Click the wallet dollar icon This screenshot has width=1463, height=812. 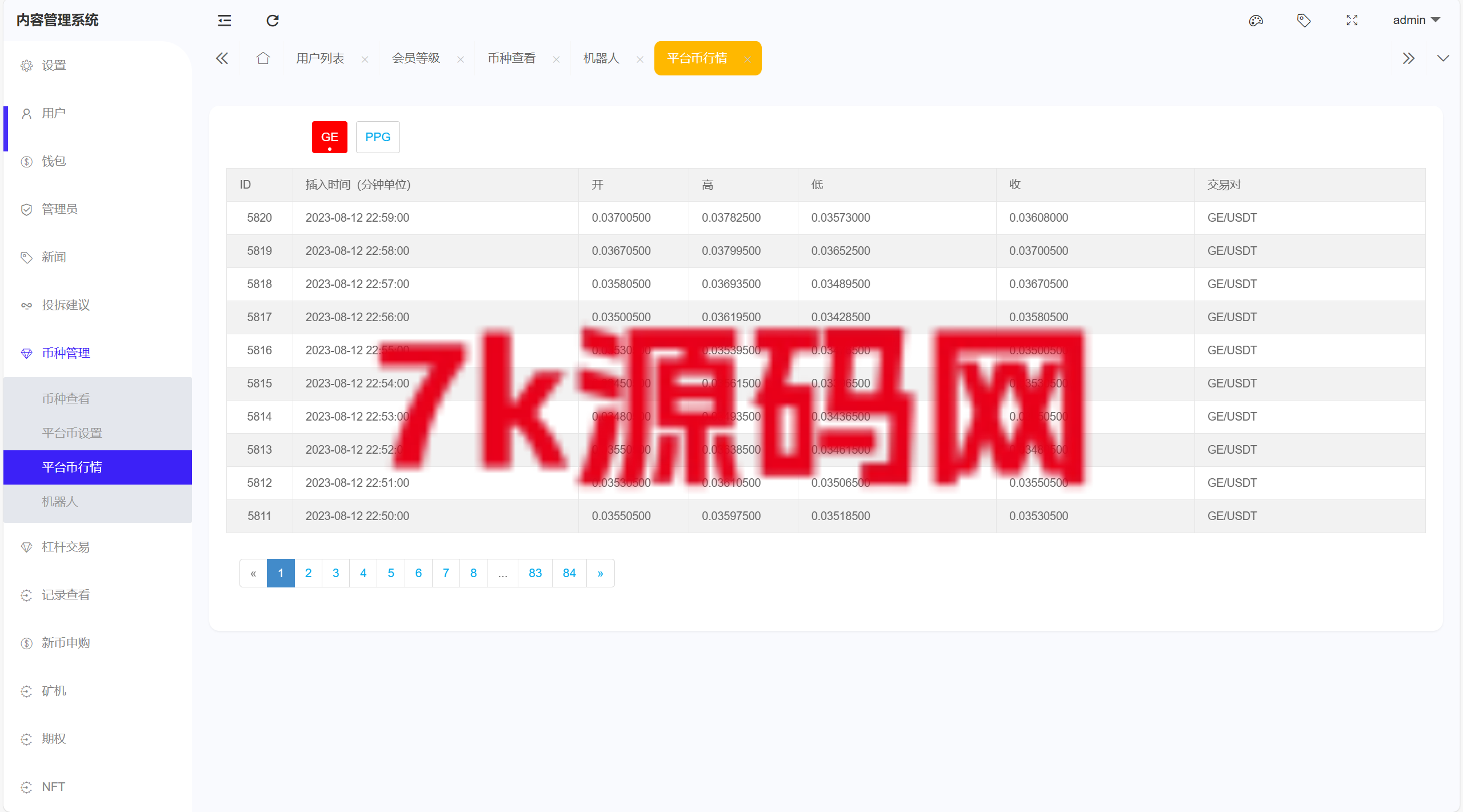[x=26, y=162]
